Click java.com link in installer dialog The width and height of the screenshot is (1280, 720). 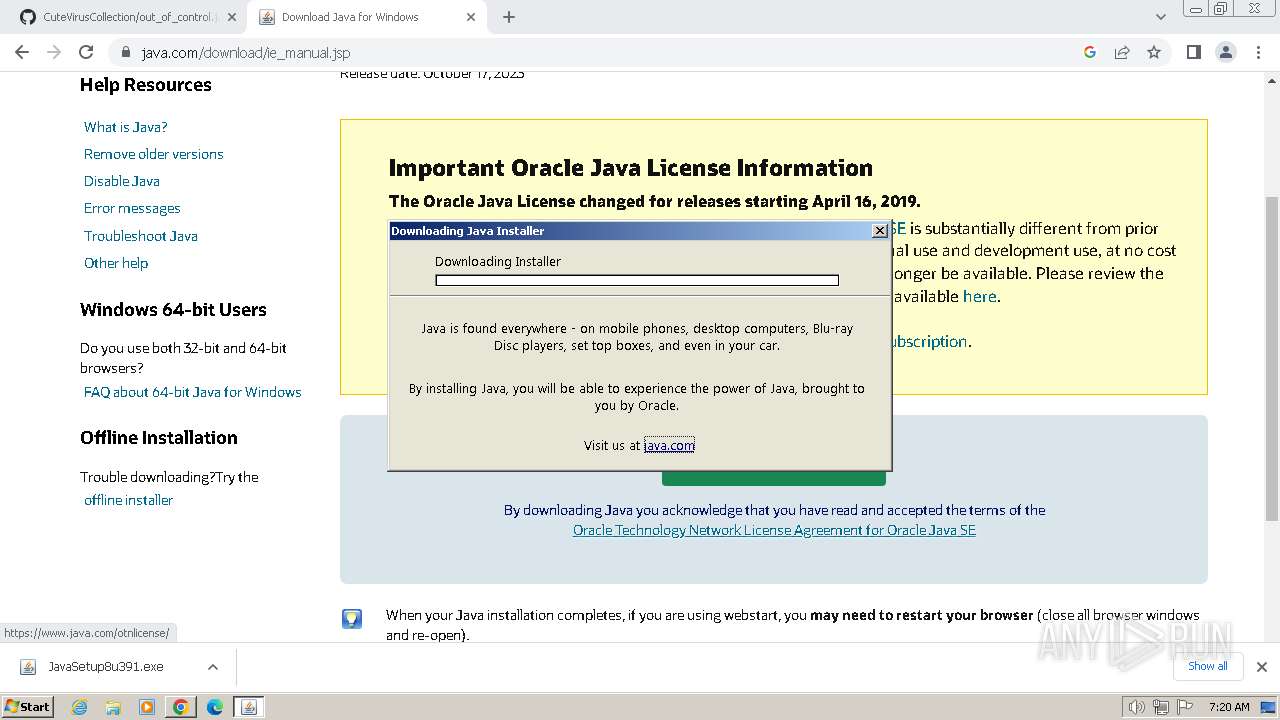point(669,445)
